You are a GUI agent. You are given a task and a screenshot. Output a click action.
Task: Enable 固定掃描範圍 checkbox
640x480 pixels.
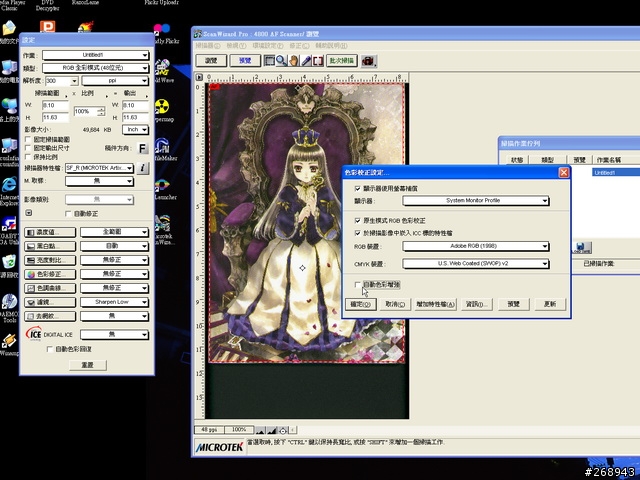pos(28,139)
